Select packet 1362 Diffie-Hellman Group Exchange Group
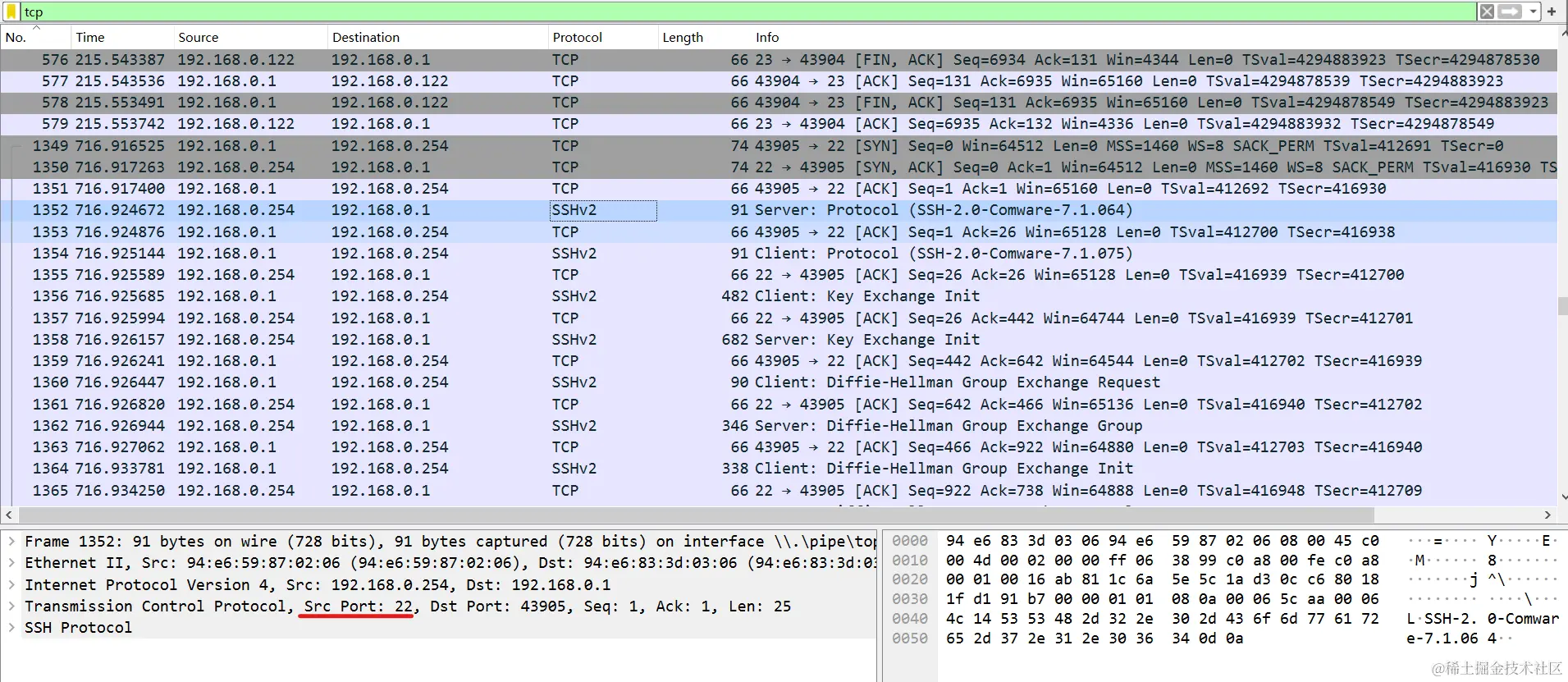This screenshot has width=1568, height=682. pyautogui.click(x=779, y=426)
